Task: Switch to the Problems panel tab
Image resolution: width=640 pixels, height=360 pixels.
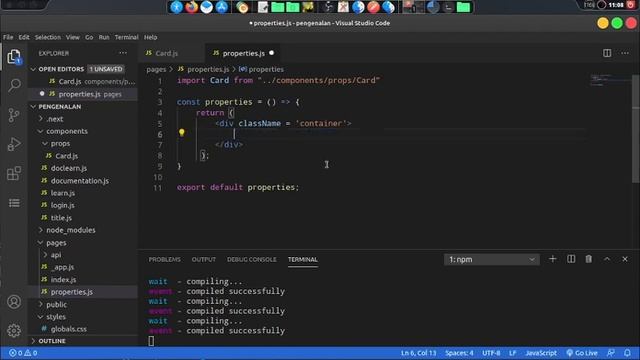Action: (x=164, y=259)
